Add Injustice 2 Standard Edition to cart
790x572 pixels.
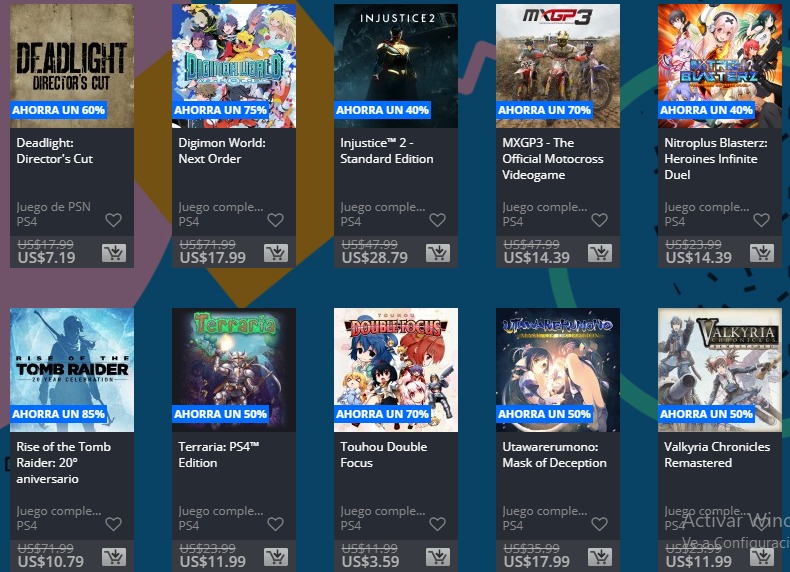pos(438,252)
